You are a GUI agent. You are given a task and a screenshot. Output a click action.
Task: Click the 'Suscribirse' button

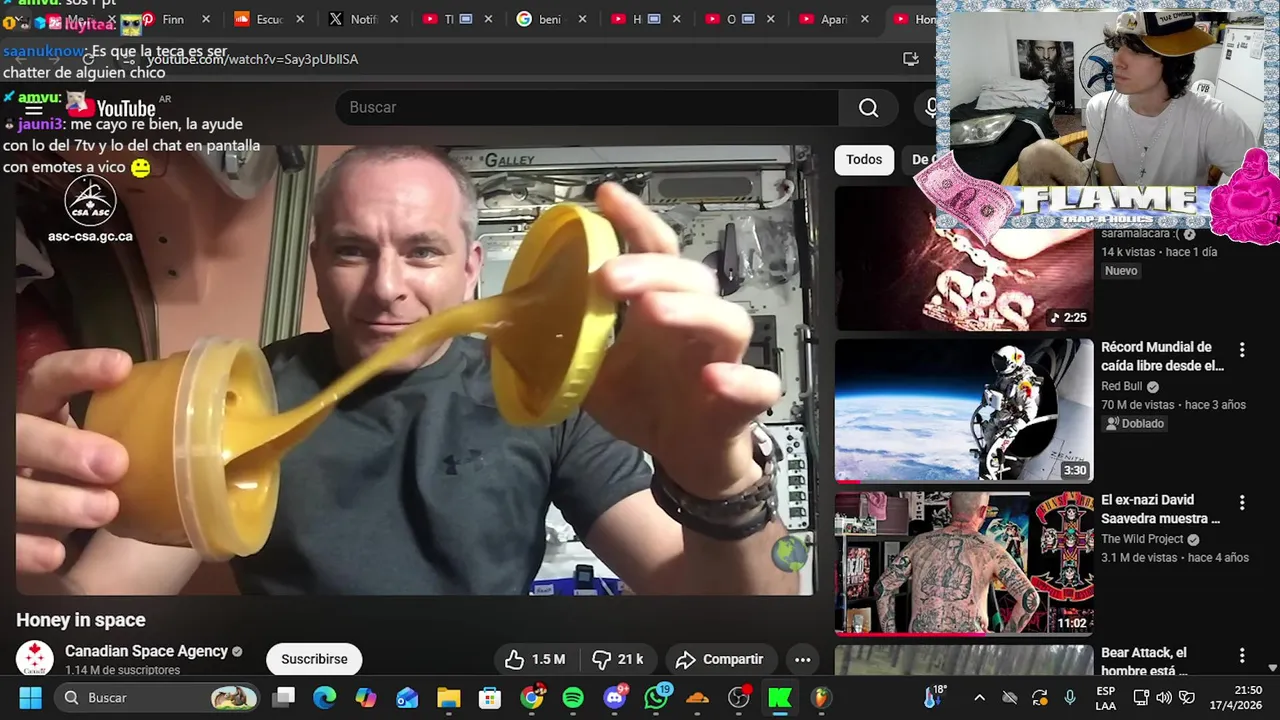pos(314,659)
